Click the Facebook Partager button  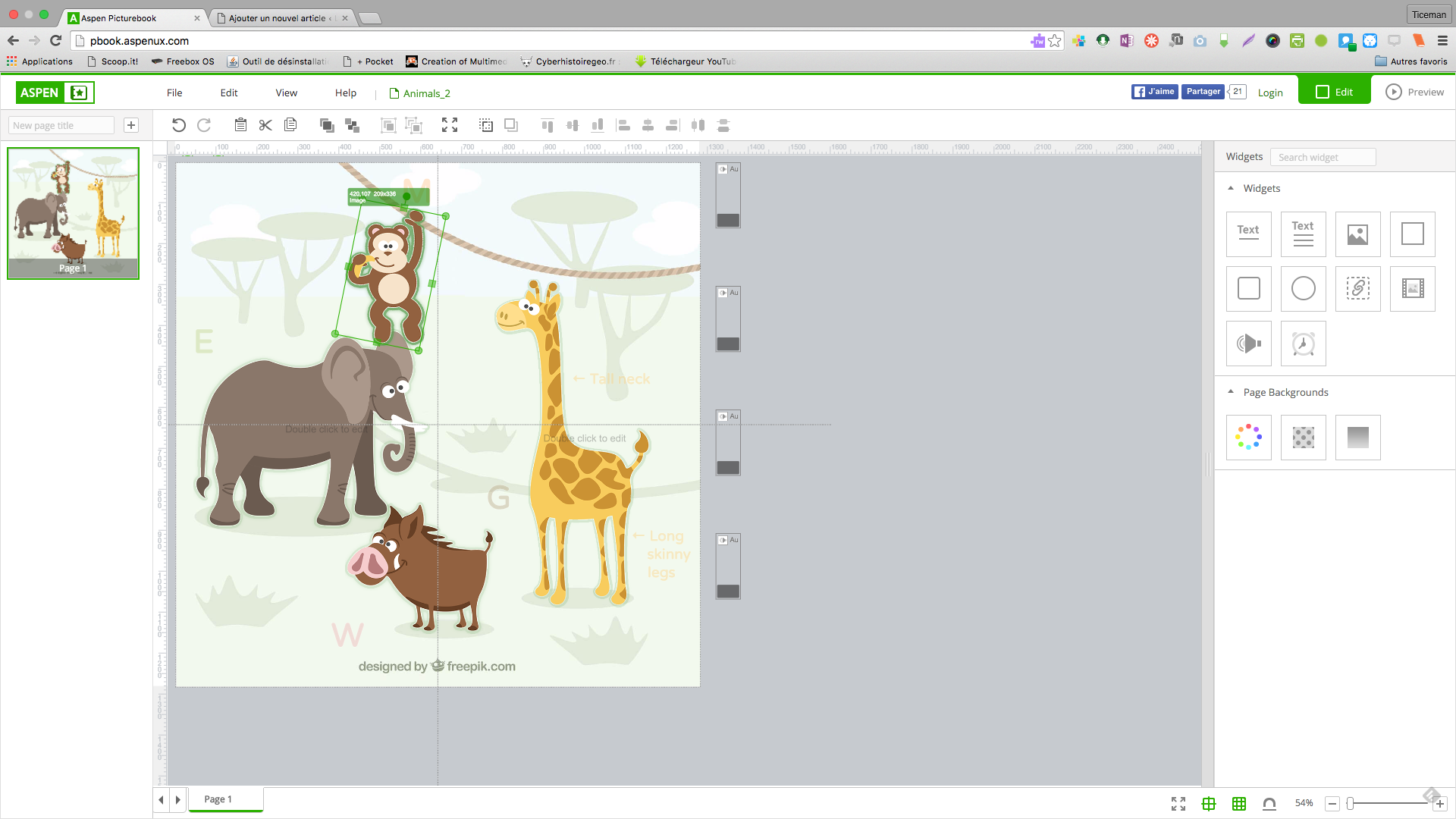tap(1203, 92)
